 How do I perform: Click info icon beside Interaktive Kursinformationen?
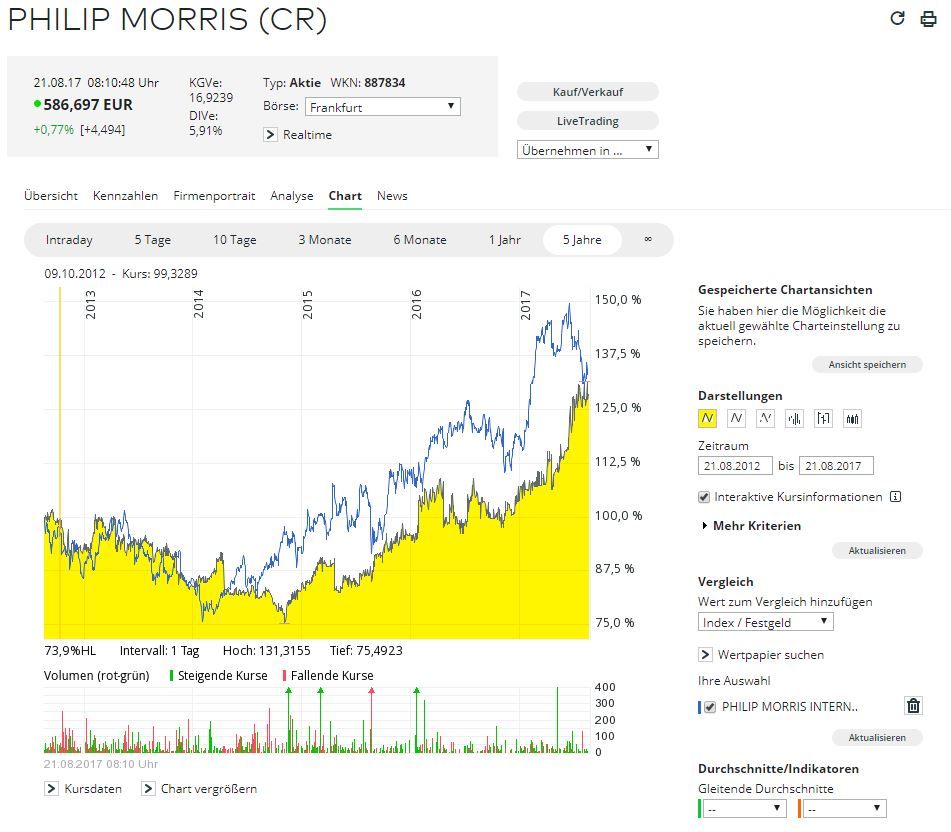[x=896, y=496]
